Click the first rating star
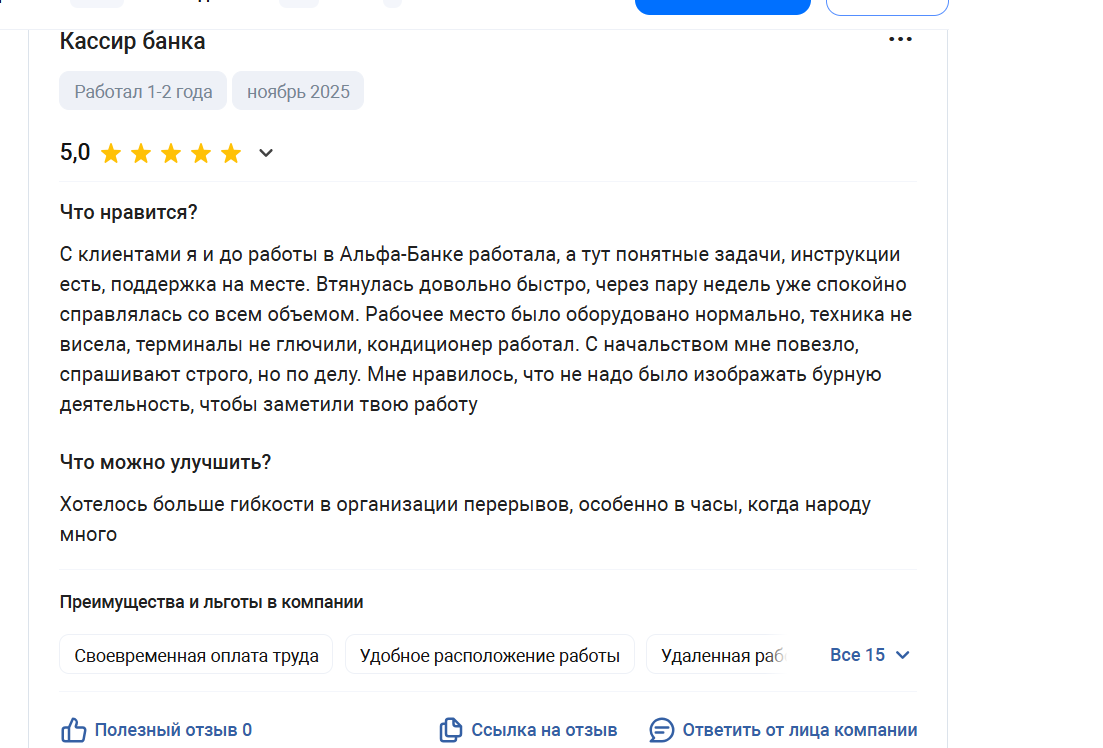 coord(111,153)
